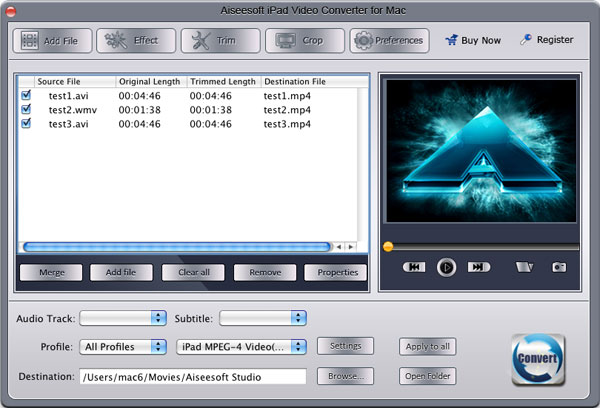Click the open snapshot folder icon
Screen dimensions: 600x408
[x=524, y=267]
